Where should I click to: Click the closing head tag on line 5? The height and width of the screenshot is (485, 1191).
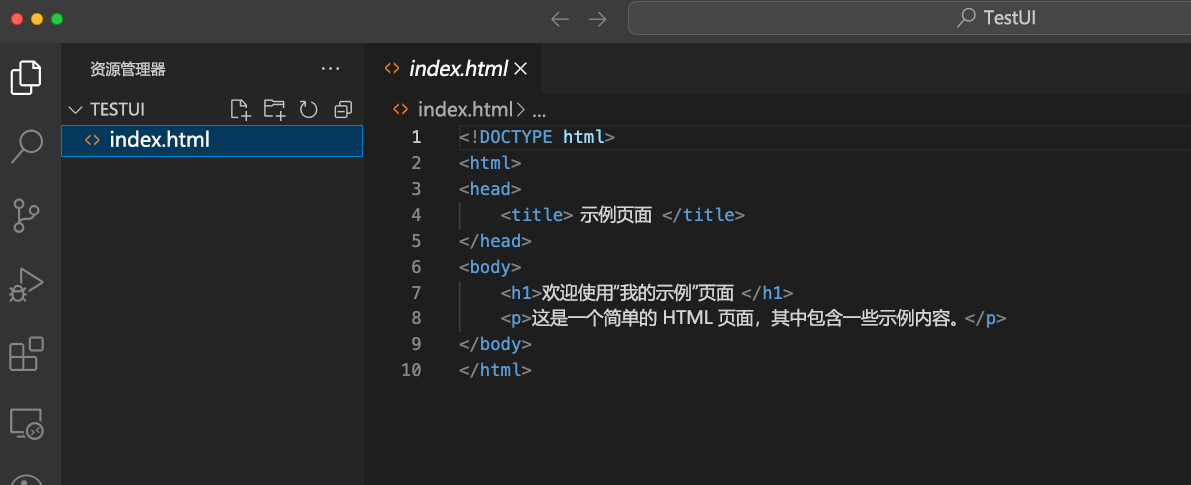point(495,241)
